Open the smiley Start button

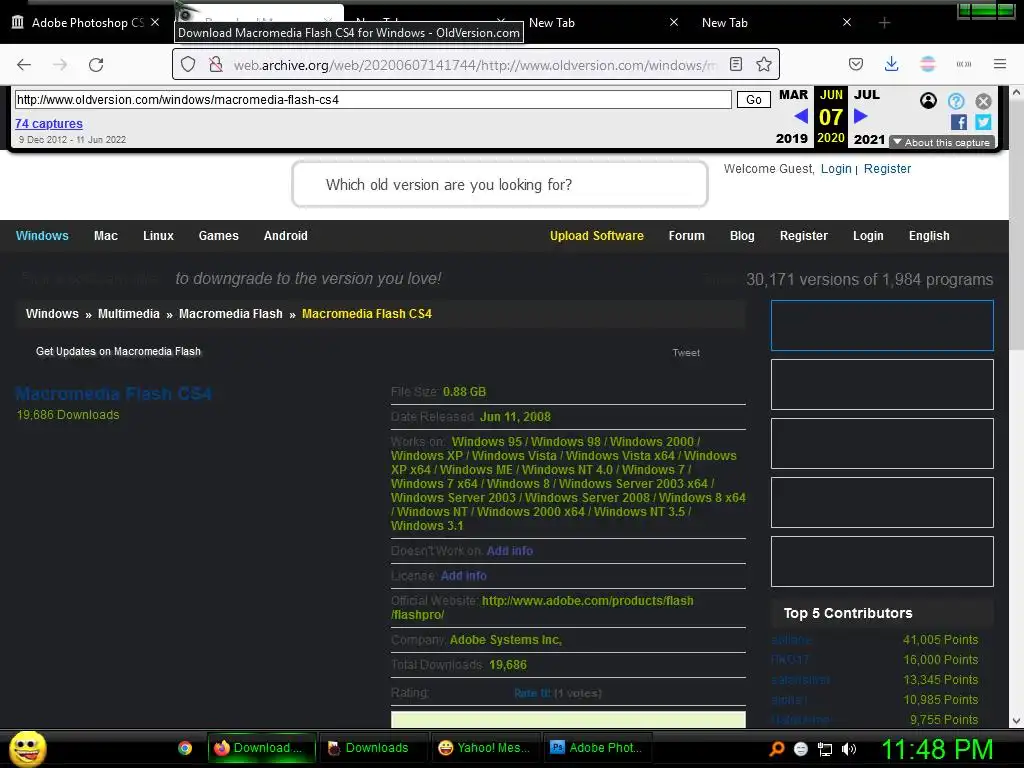(27, 748)
